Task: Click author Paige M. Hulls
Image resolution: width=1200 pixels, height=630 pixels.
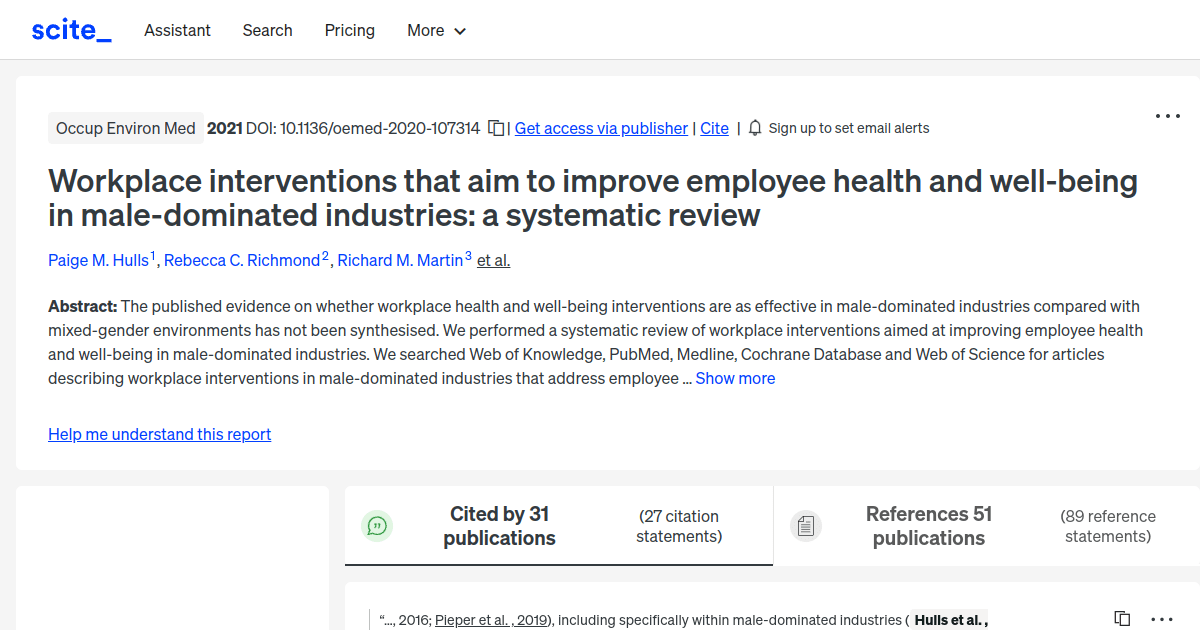Action: click(x=98, y=260)
